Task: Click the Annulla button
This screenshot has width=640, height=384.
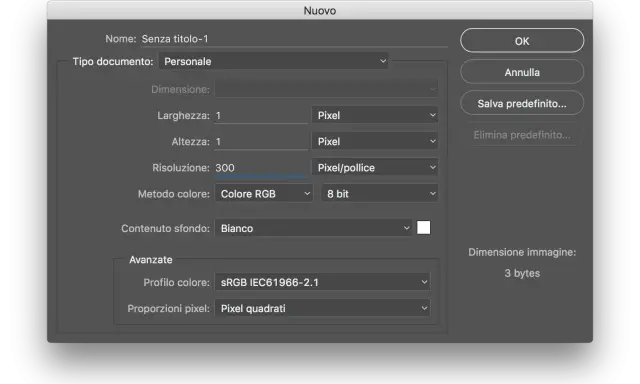Action: [522, 72]
